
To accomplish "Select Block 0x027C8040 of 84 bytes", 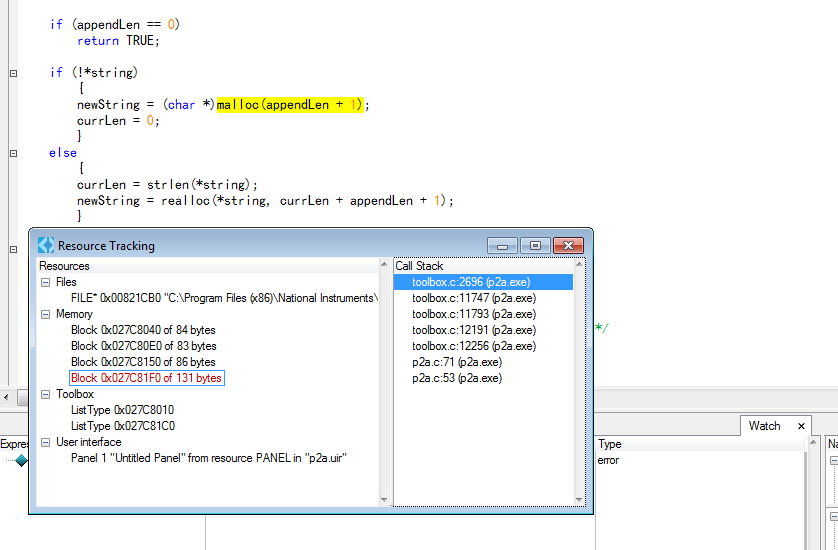I will point(143,330).
